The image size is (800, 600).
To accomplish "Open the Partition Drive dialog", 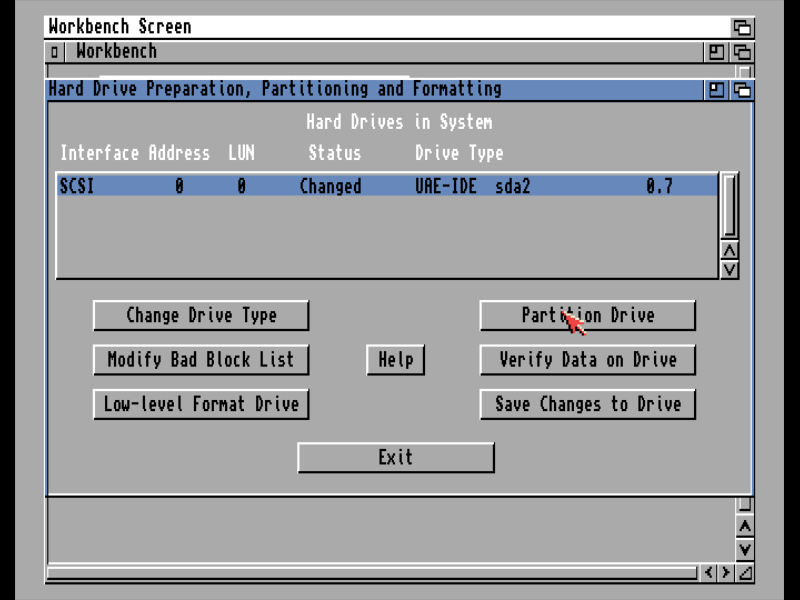I will pos(587,315).
